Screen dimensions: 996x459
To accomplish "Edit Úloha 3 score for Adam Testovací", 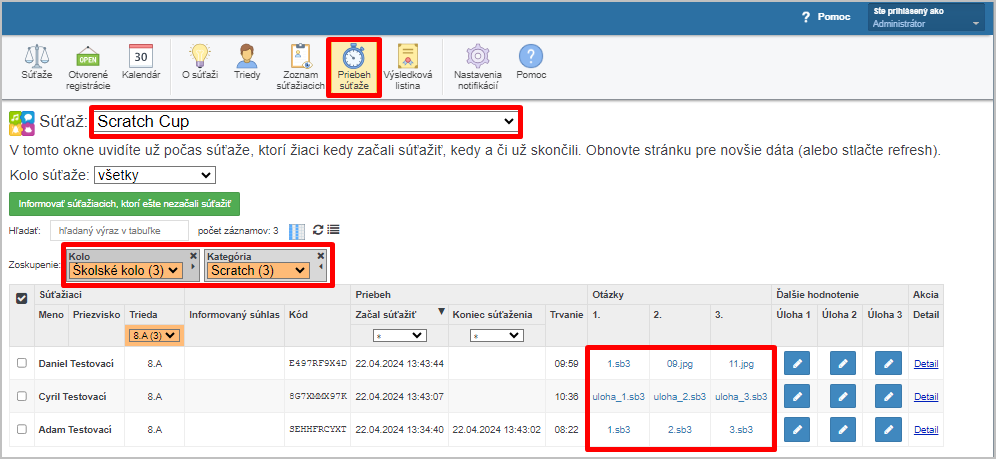I will [x=888, y=429].
